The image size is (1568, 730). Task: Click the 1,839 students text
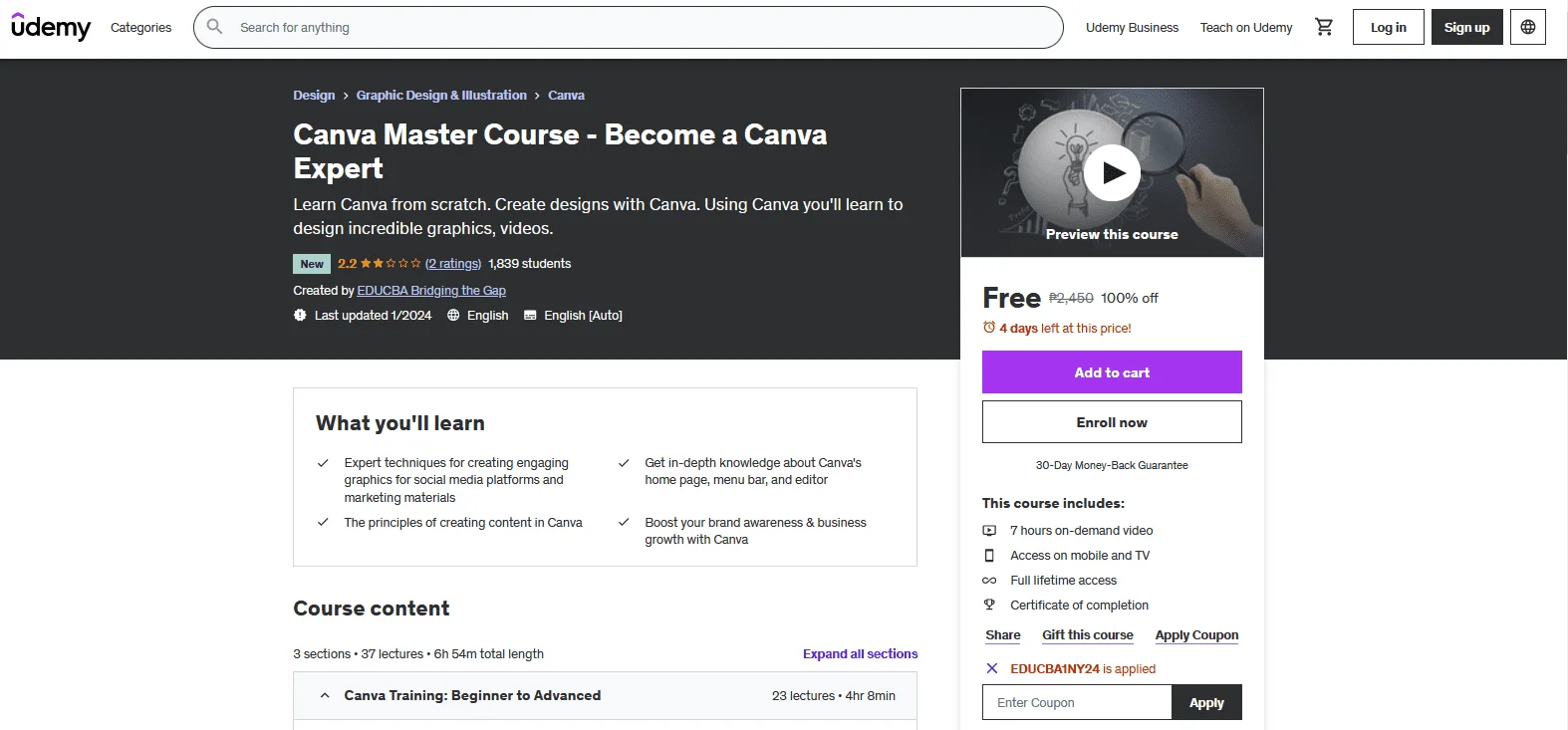pos(530,264)
